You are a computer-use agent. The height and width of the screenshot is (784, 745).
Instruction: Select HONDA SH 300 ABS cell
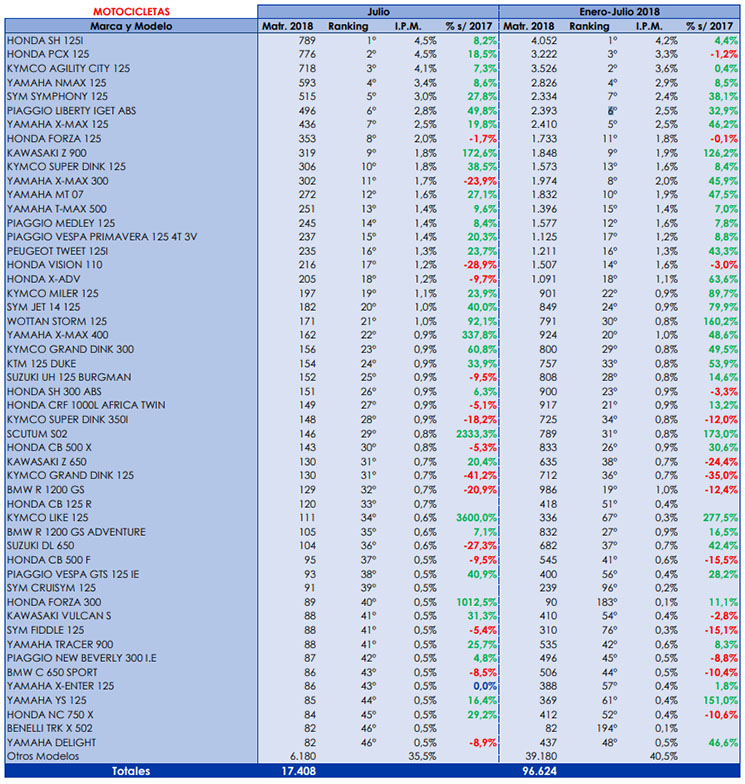(x=54, y=392)
